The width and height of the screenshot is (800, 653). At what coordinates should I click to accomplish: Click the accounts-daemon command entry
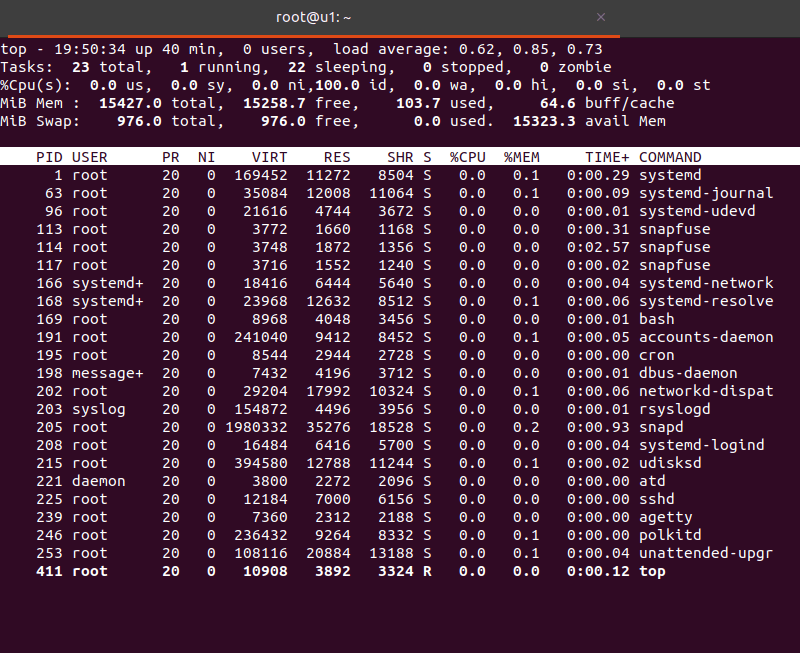tap(706, 337)
